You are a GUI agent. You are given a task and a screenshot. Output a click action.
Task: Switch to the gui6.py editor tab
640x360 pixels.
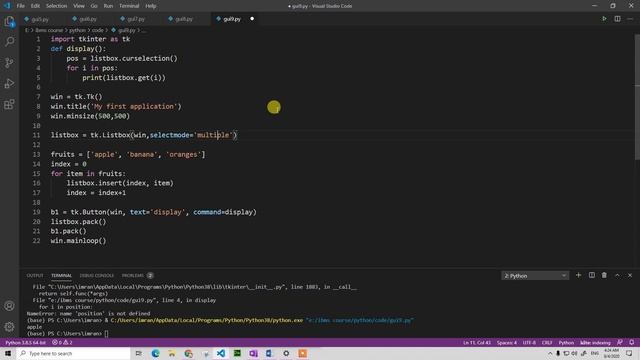88,19
